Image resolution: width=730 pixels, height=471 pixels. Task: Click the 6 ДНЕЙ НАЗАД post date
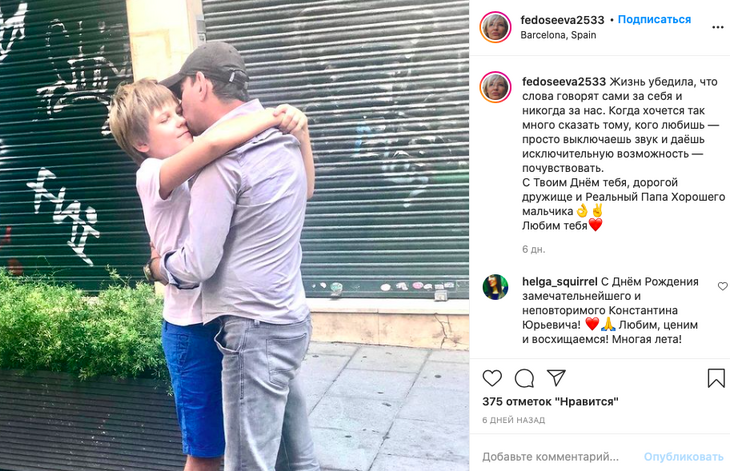[x=514, y=420]
